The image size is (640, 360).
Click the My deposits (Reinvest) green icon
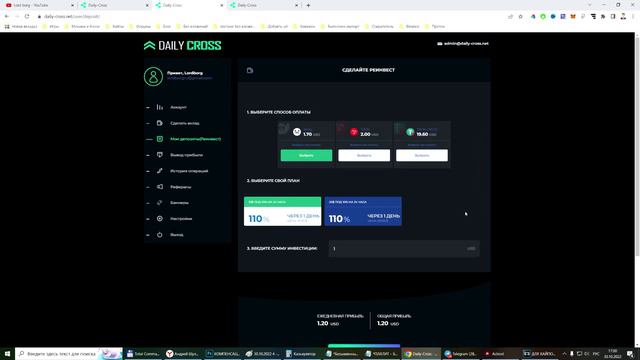(x=160, y=139)
